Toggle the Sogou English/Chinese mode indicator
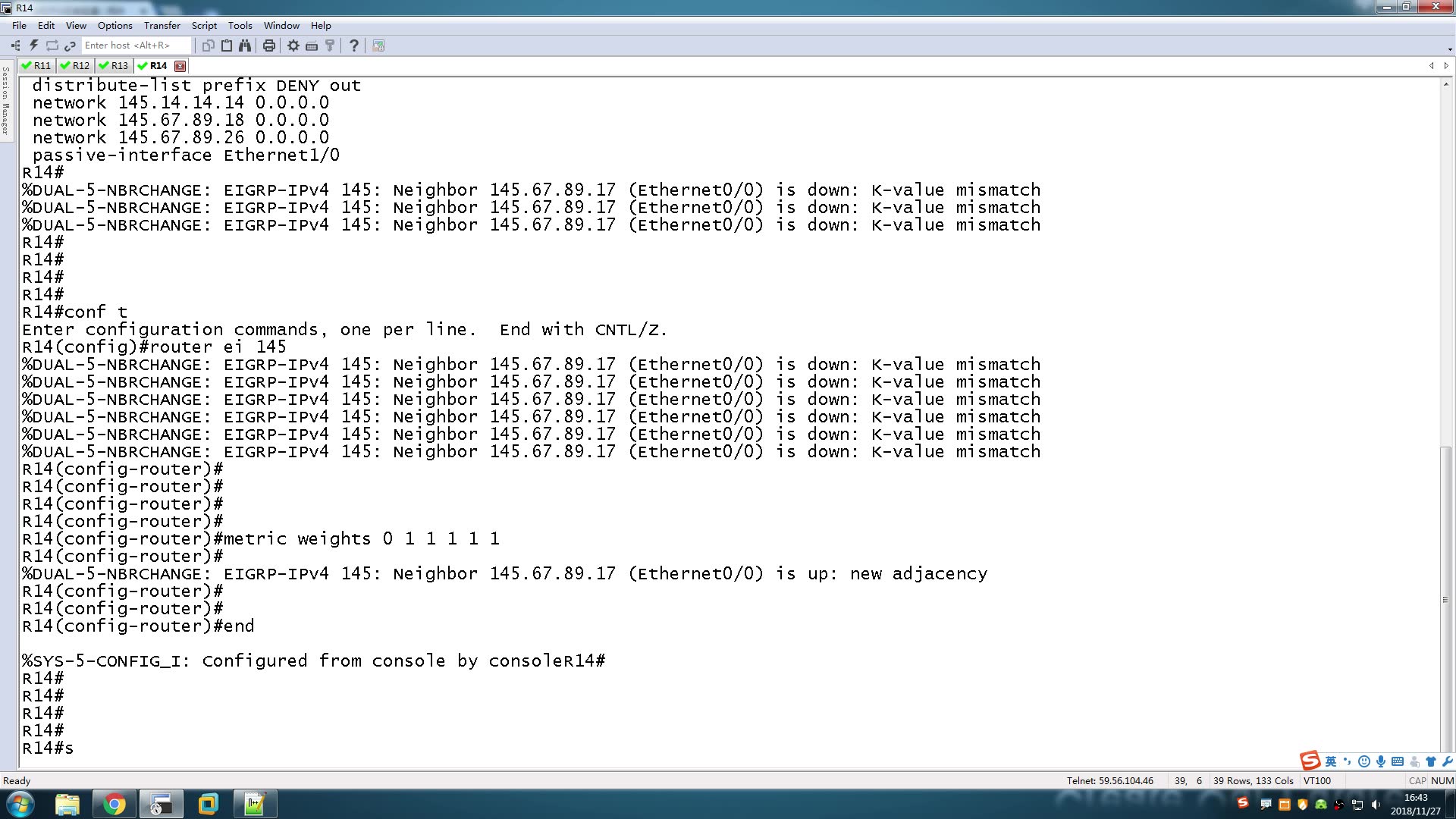Screen dimensions: 1456x819 point(1331,761)
